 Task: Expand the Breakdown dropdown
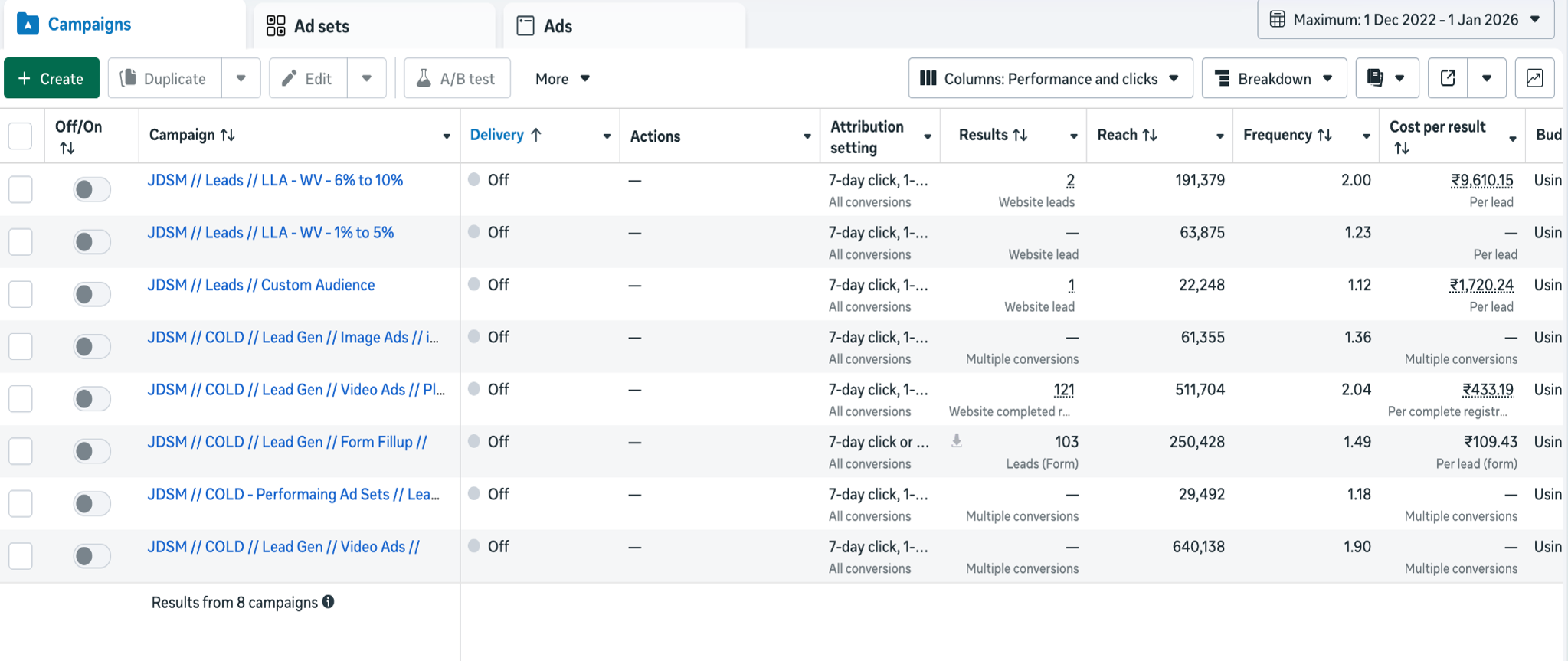pos(1273,78)
